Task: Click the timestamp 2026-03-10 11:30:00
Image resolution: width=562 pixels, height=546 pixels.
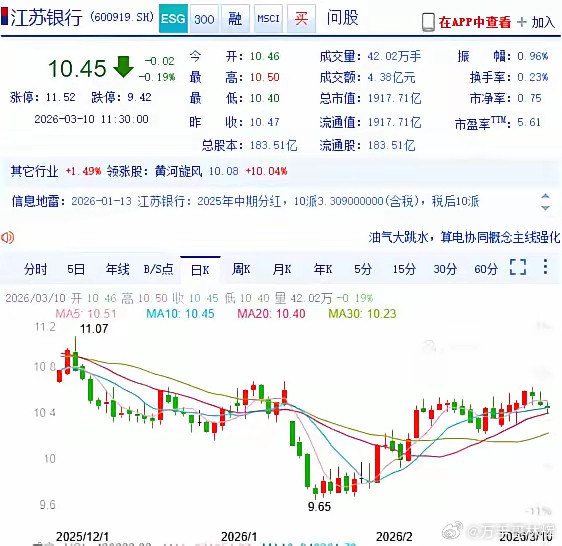Action: point(91,119)
